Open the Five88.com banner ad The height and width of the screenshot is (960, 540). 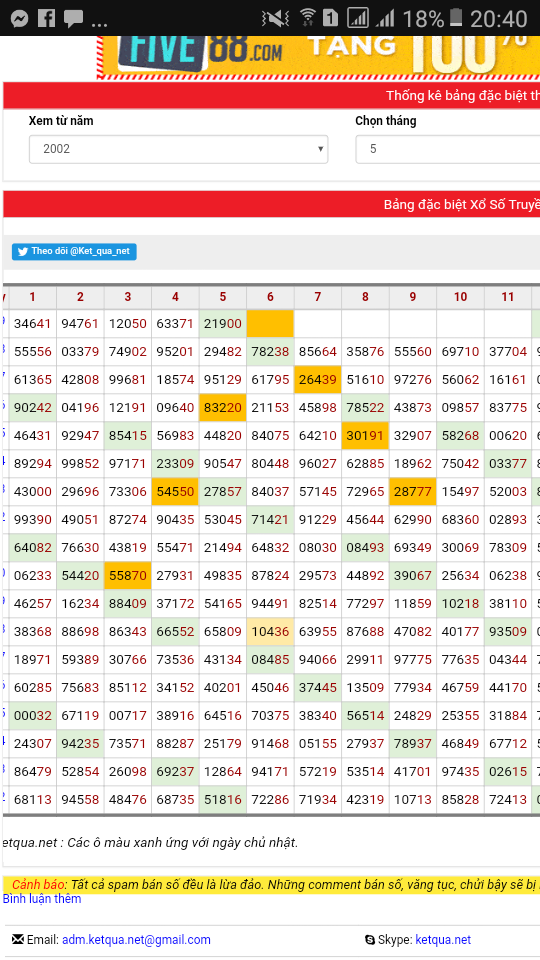click(x=318, y=56)
